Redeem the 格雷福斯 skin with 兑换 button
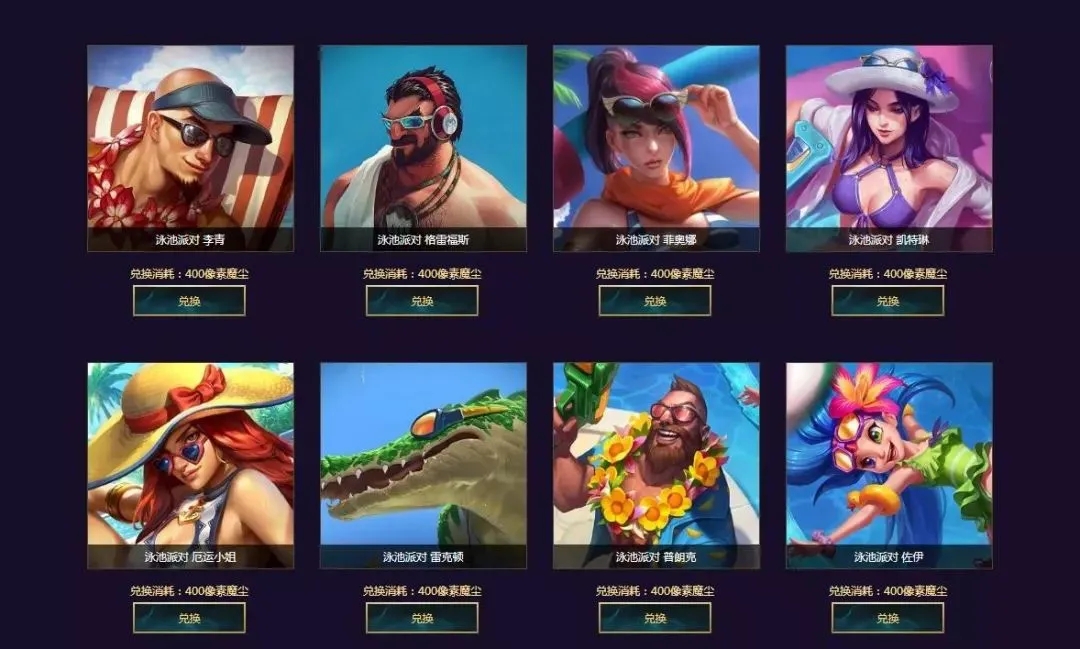The width and height of the screenshot is (1080, 649). click(x=422, y=301)
